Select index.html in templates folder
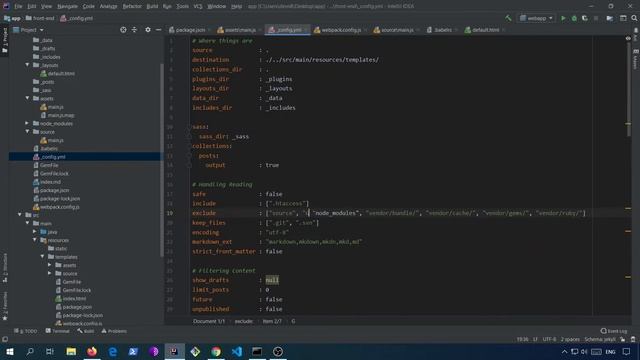This screenshot has width=640, height=360. (x=74, y=298)
